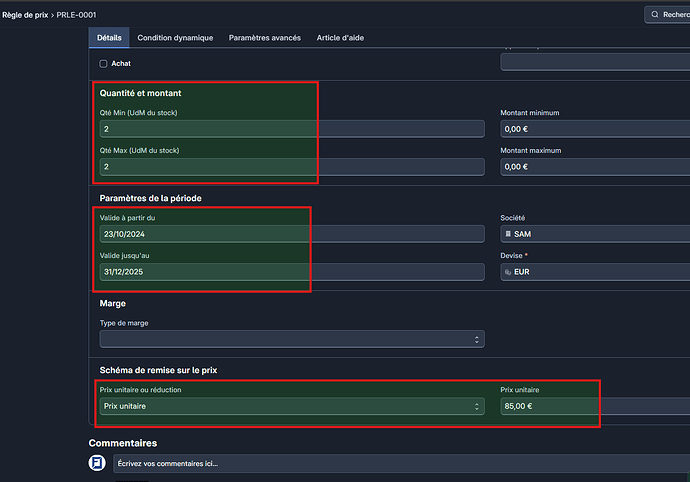Click the comment box to write a comment
The width and height of the screenshot is (690, 482).
(400, 463)
